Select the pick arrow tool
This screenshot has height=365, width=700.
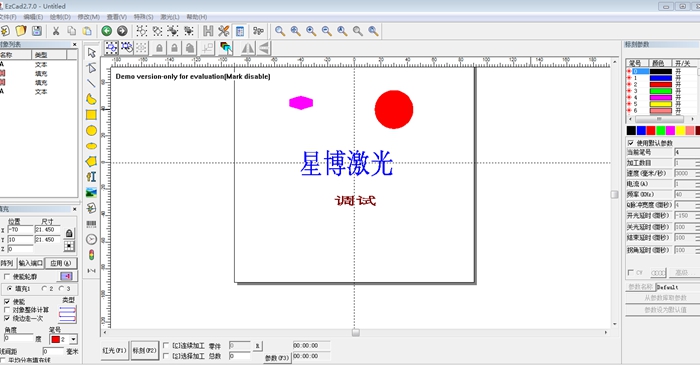point(92,53)
